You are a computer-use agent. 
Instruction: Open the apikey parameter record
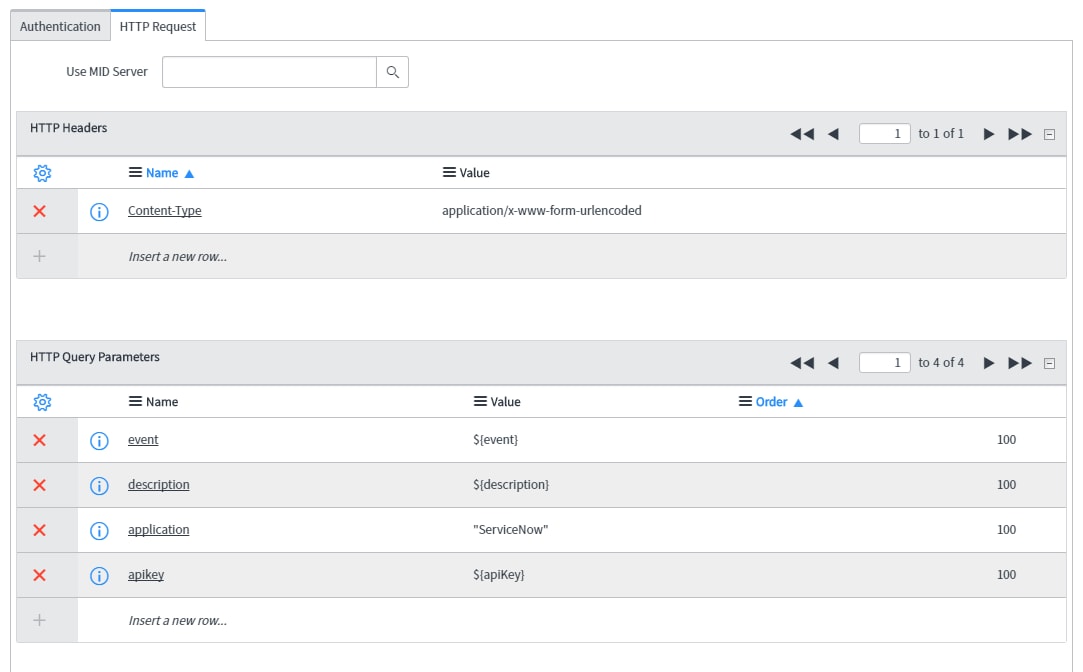click(x=146, y=575)
